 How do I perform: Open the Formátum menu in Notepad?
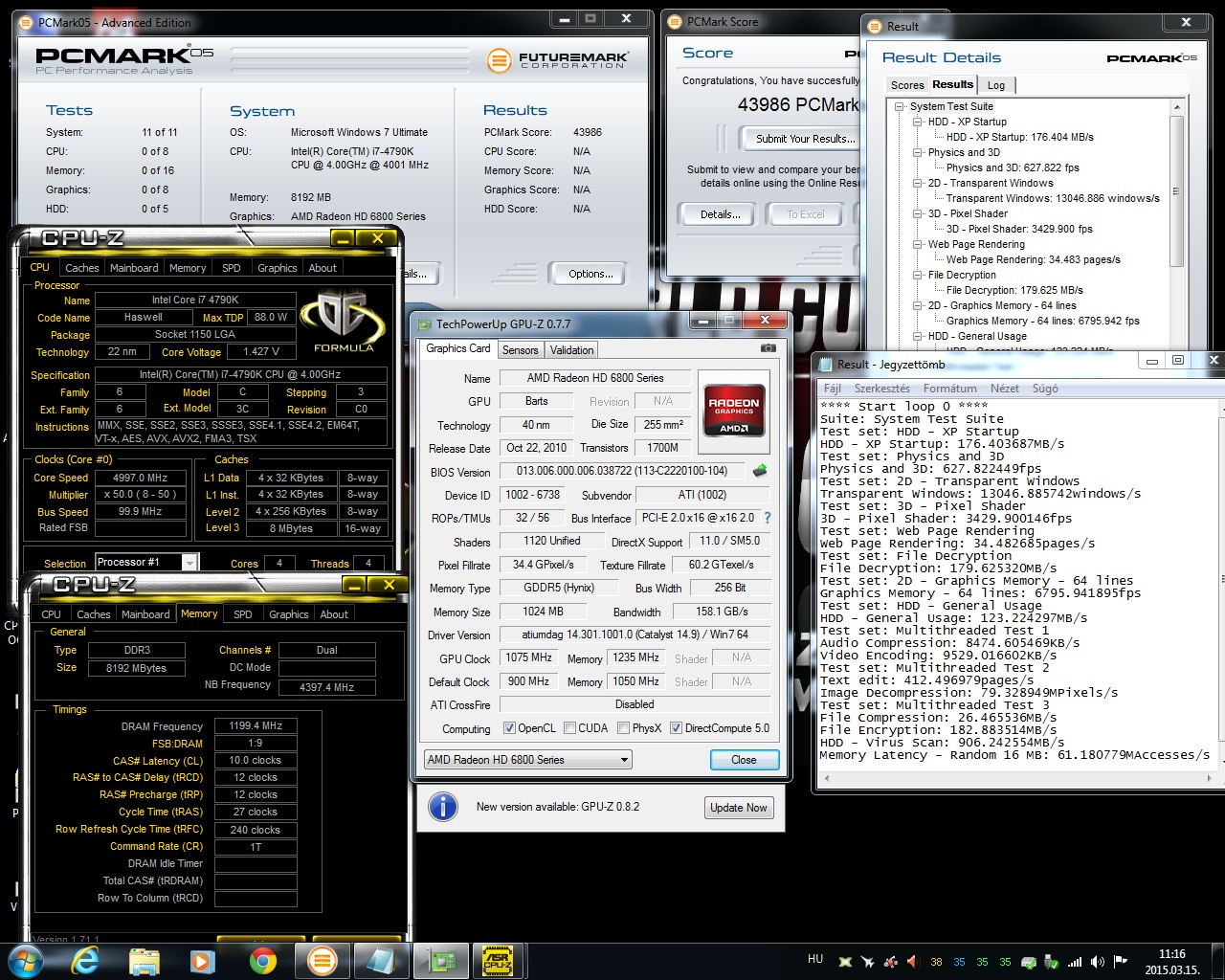(949, 389)
